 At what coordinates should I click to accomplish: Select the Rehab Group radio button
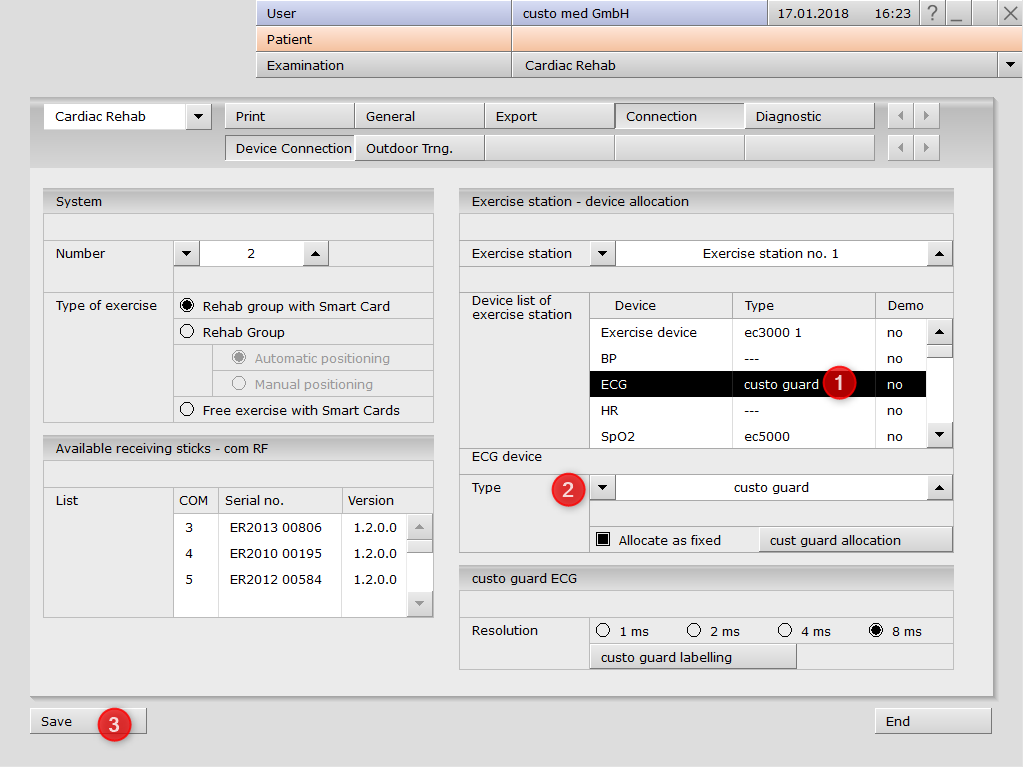[x=187, y=332]
